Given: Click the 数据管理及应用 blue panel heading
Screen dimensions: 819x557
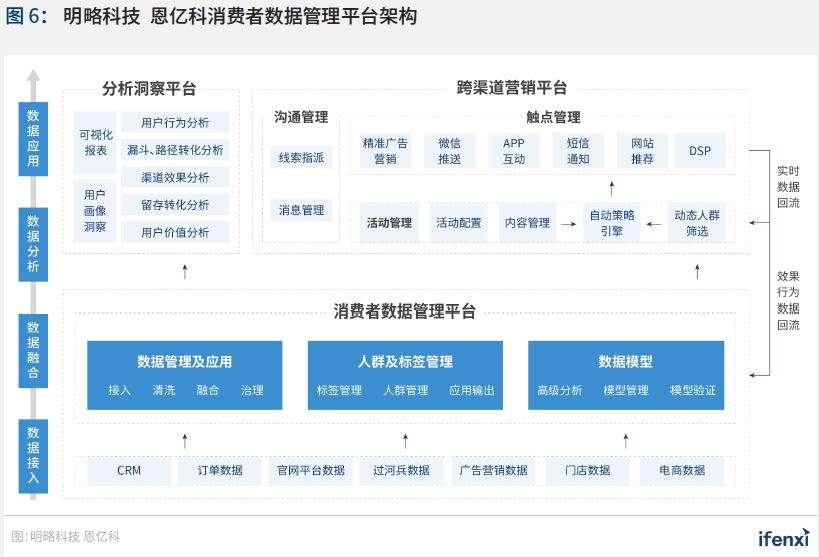Looking at the screenshot, I should (185, 362).
